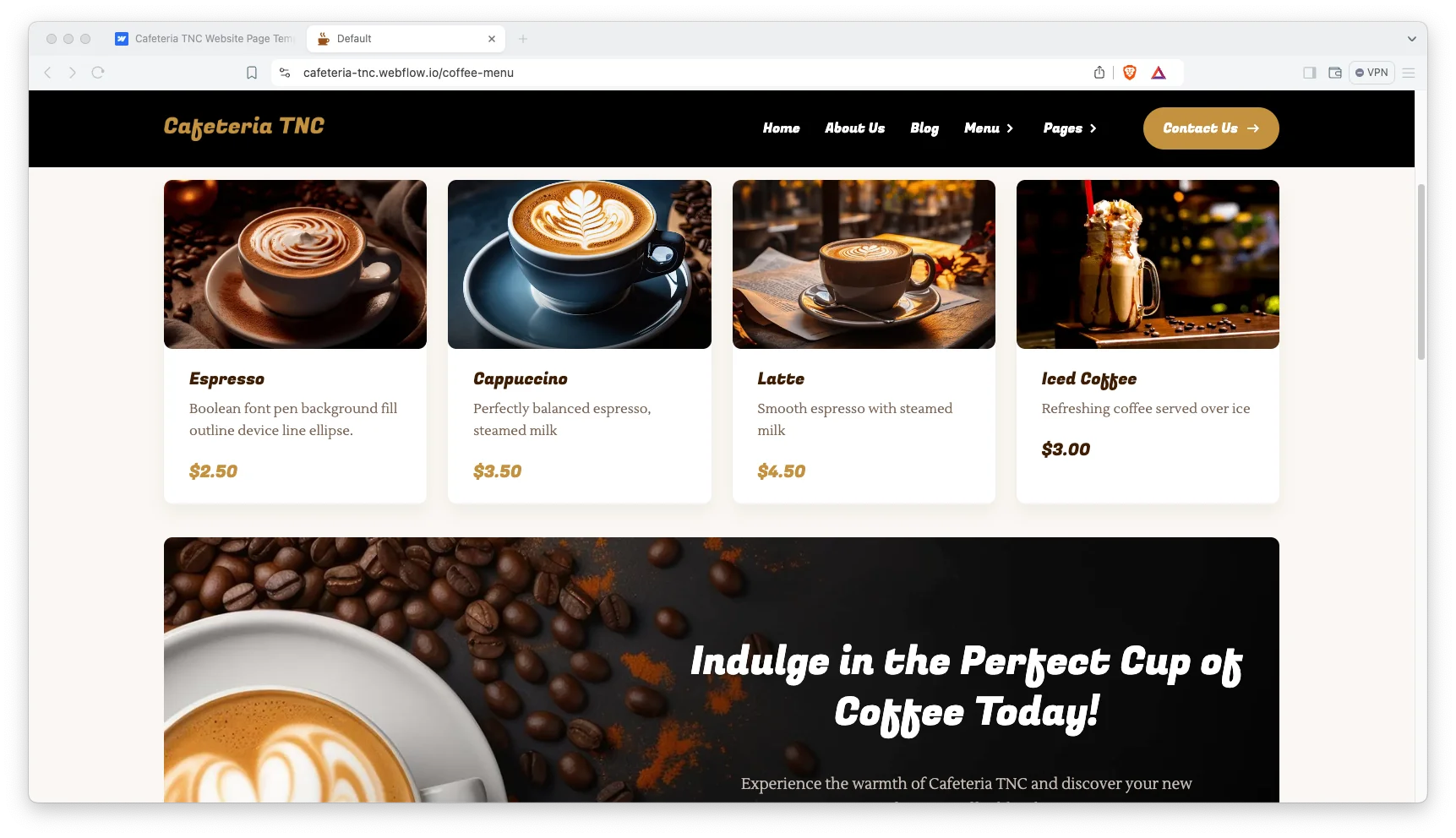Click the site settings icon beside URL

tap(285, 73)
